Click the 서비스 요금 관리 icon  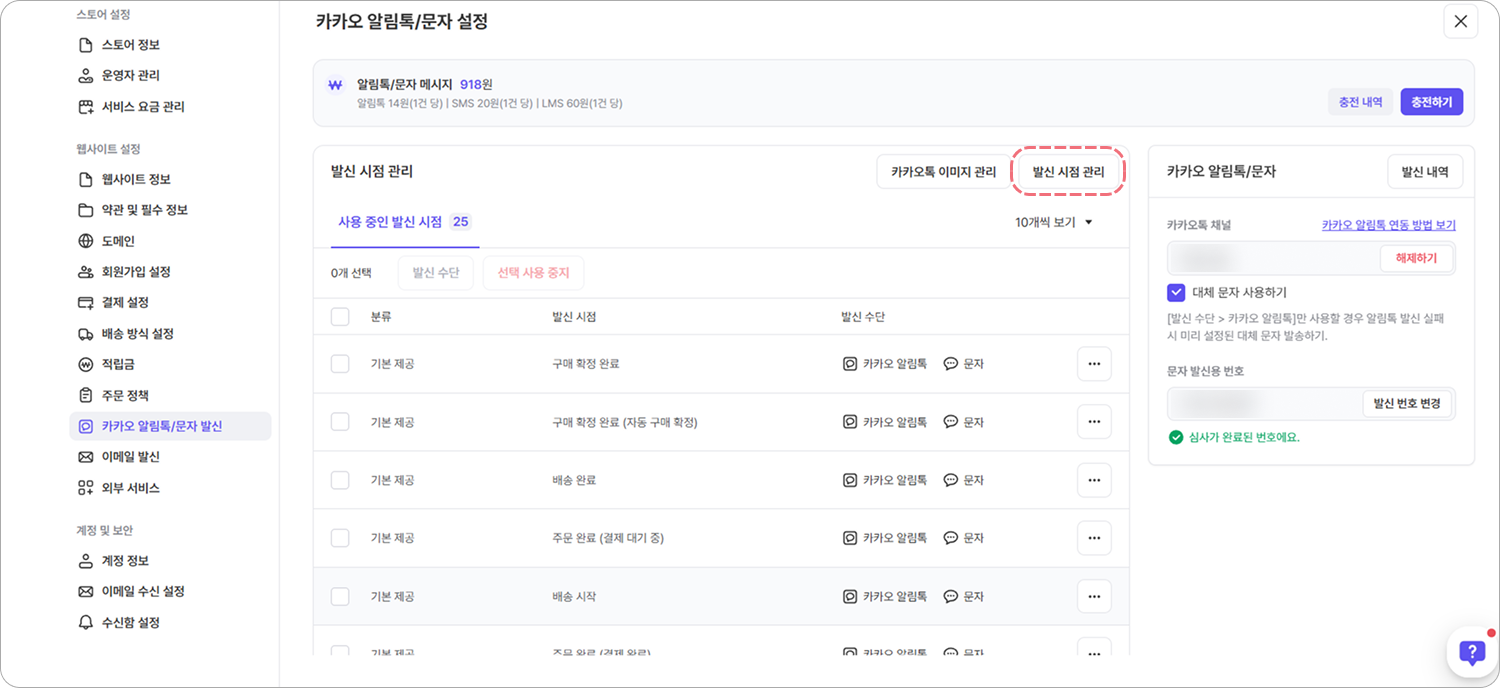[x=85, y=107]
